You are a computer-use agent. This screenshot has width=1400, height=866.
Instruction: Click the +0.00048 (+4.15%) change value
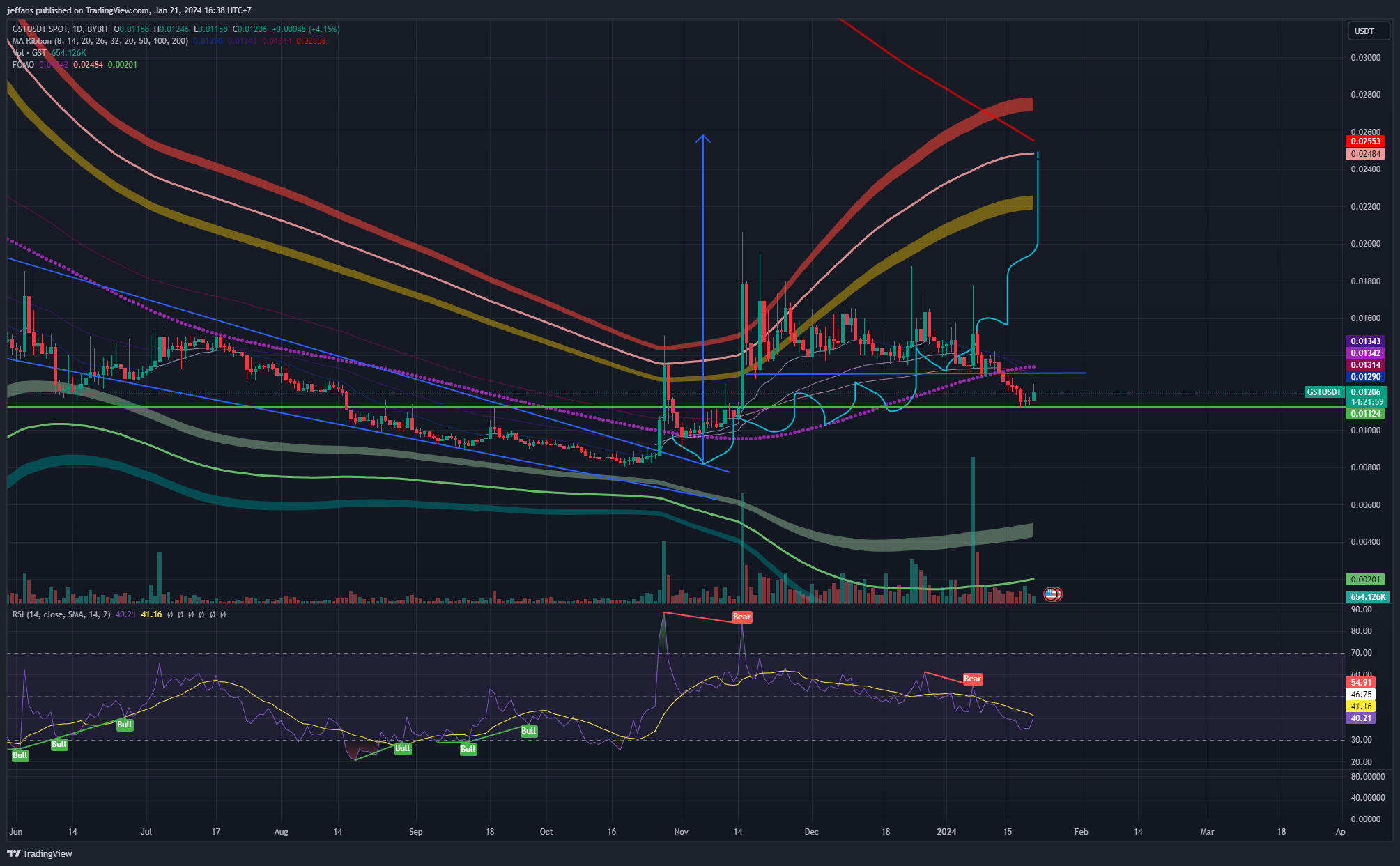click(305, 29)
